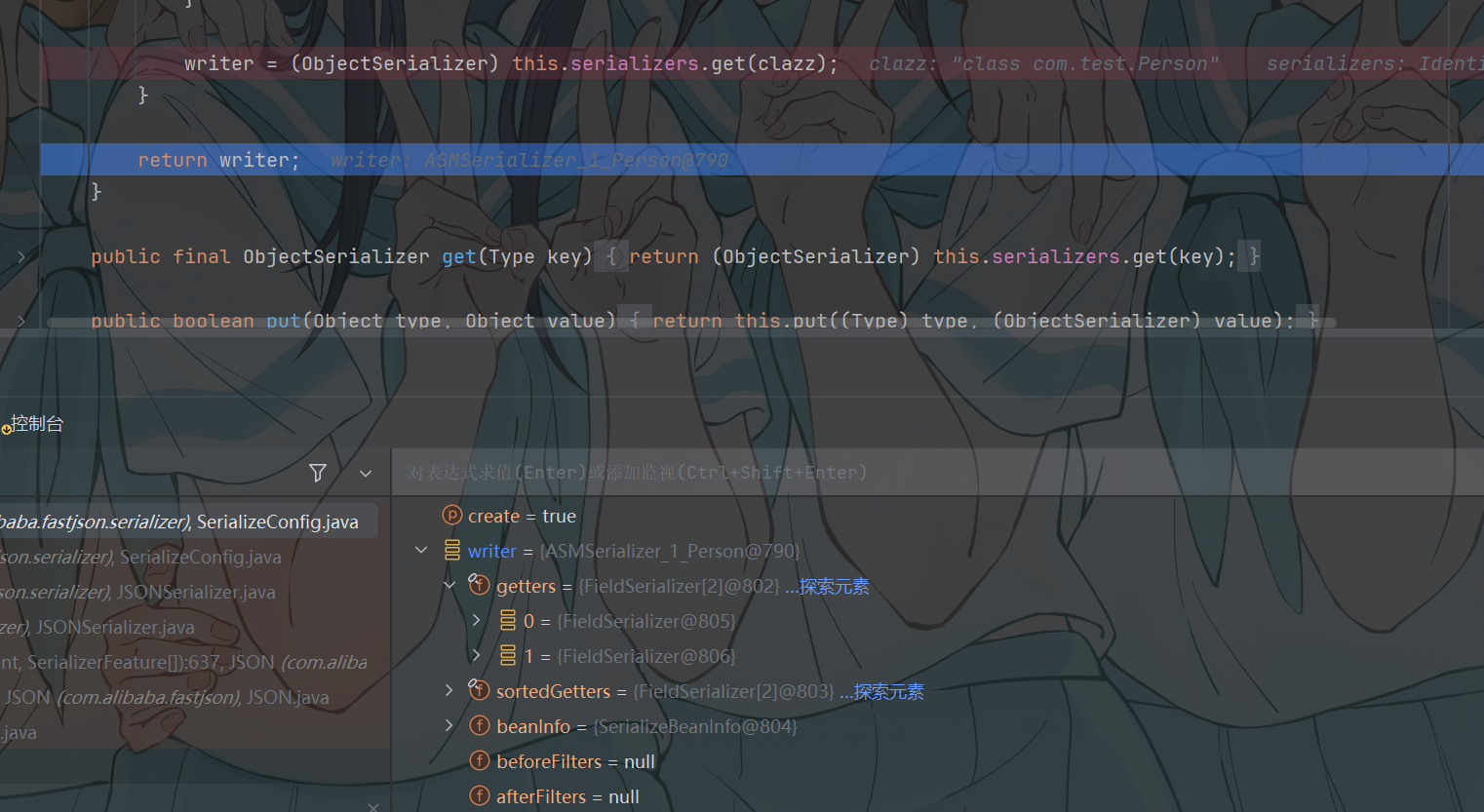Switch to the 控制台 console tab
Screen dimensions: 1484x812
click(x=36, y=424)
